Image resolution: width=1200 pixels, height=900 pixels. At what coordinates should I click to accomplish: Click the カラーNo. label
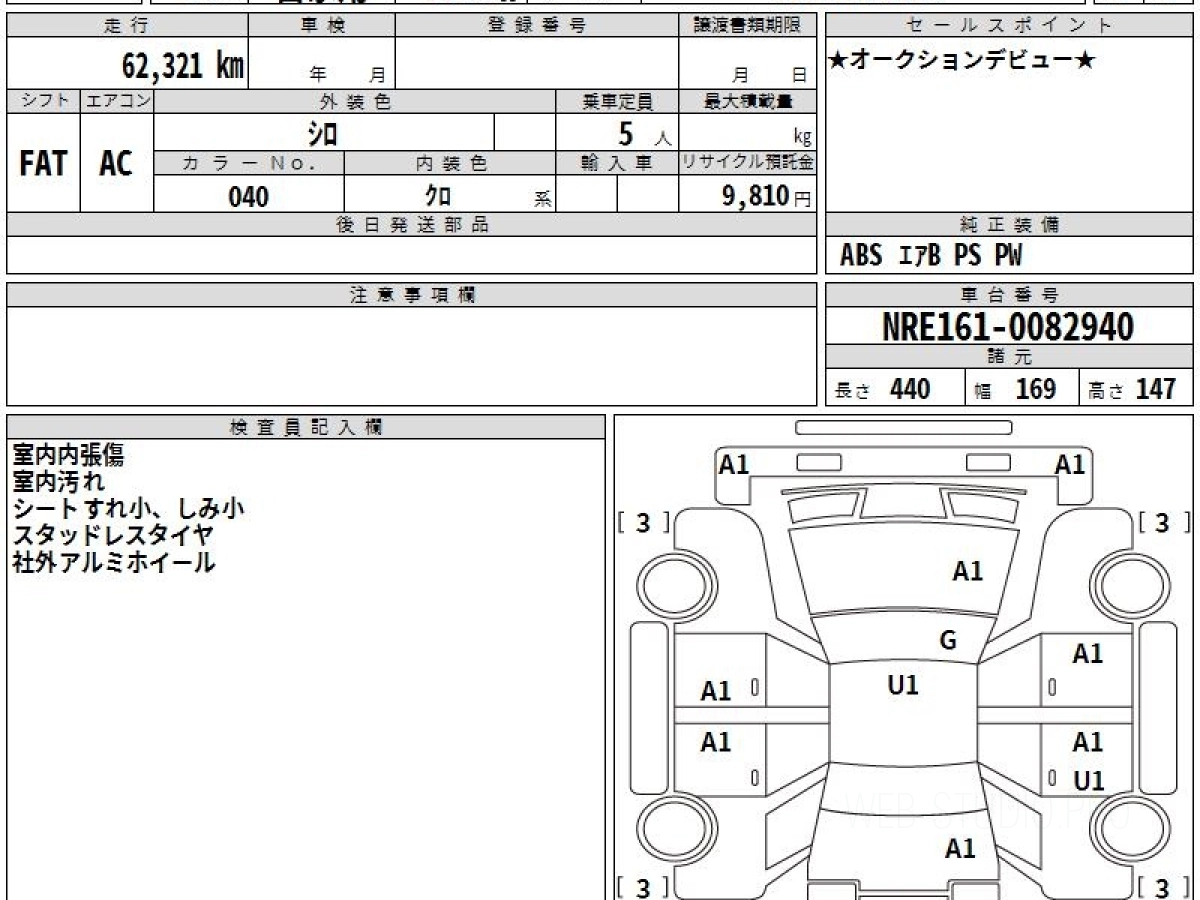(x=249, y=164)
